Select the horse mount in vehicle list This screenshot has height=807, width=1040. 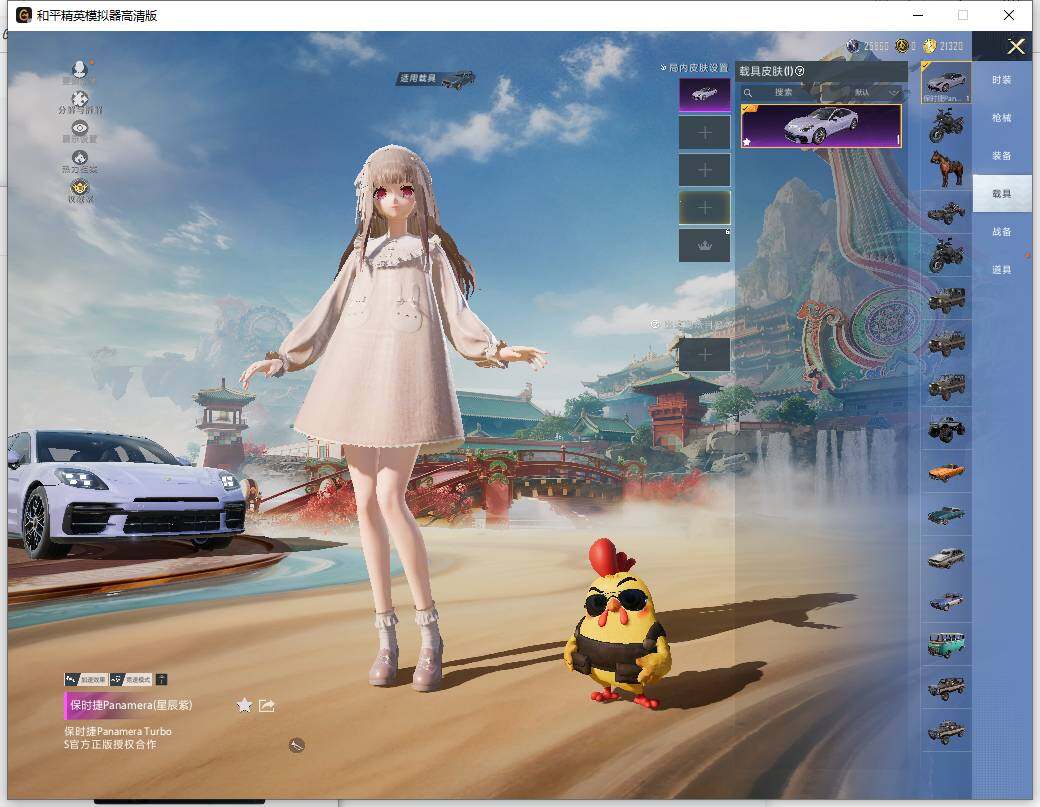tap(945, 168)
